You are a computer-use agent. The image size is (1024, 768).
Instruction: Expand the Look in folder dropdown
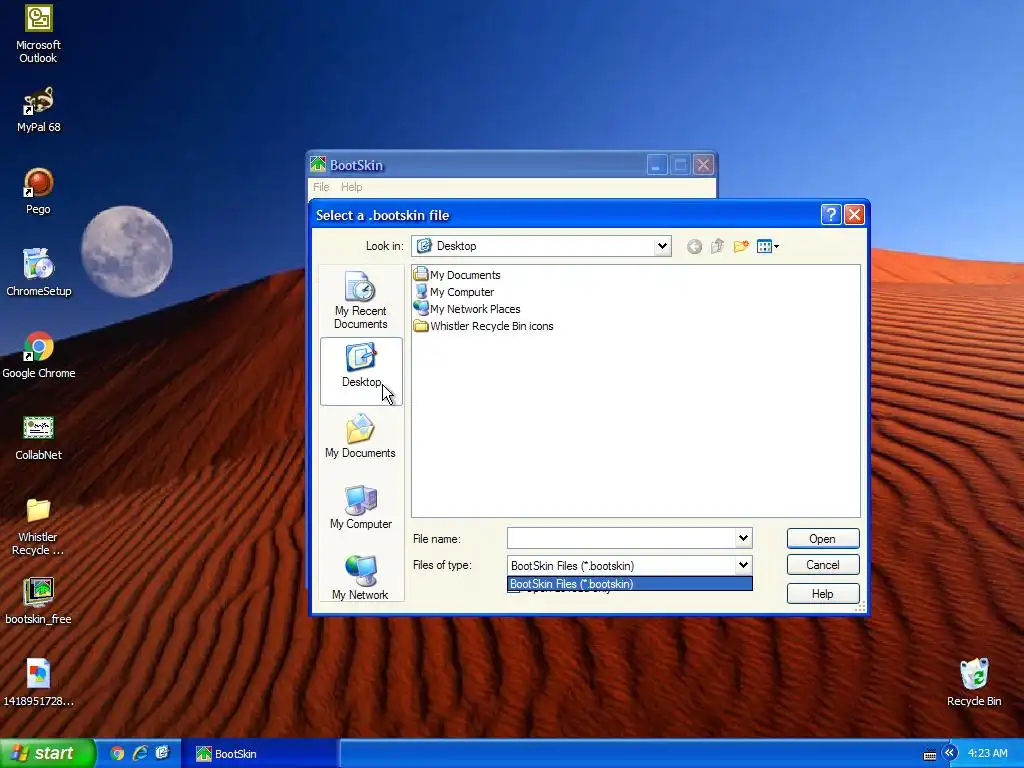click(x=662, y=246)
